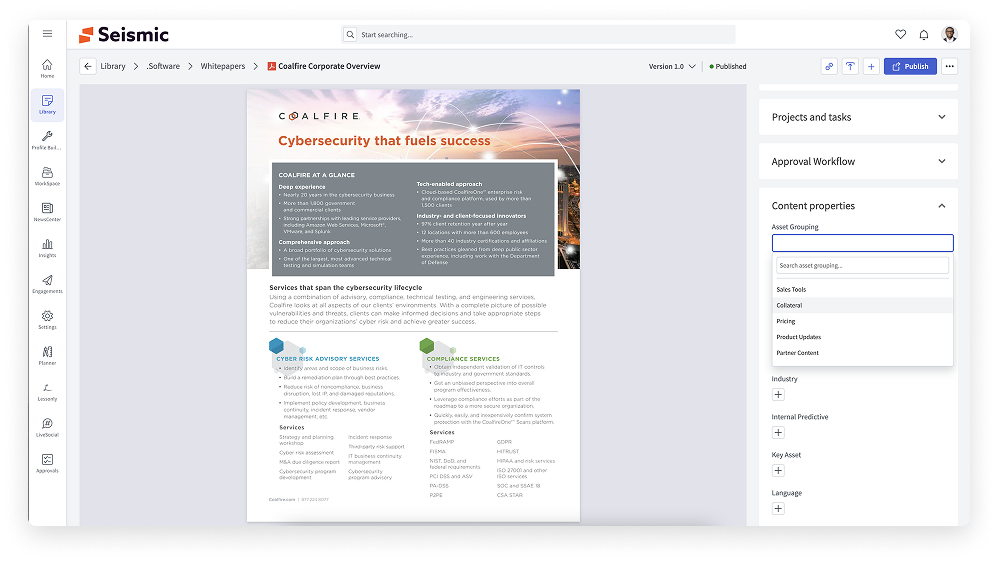Select Product Updates option

point(862,337)
